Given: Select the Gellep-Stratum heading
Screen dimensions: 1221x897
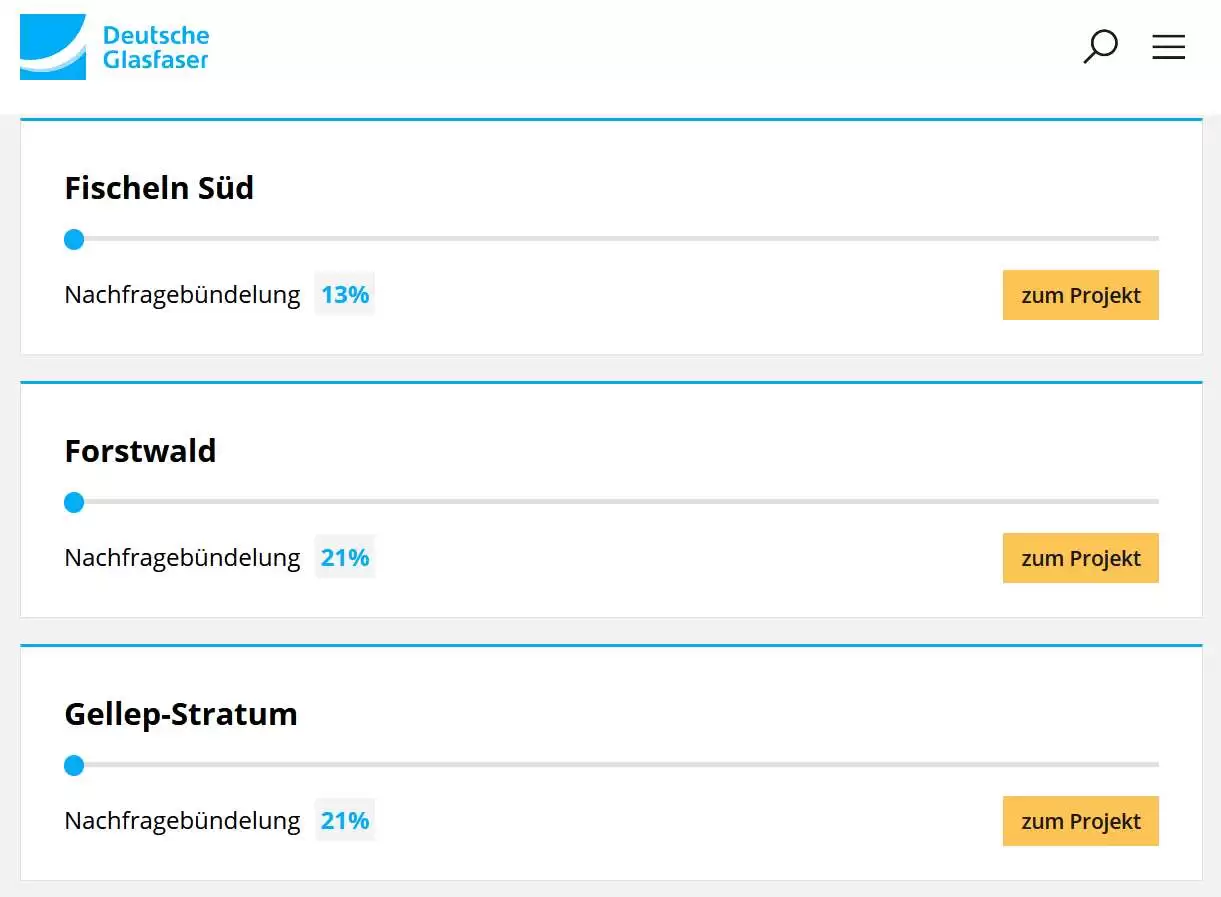Looking at the screenshot, I should 181,714.
